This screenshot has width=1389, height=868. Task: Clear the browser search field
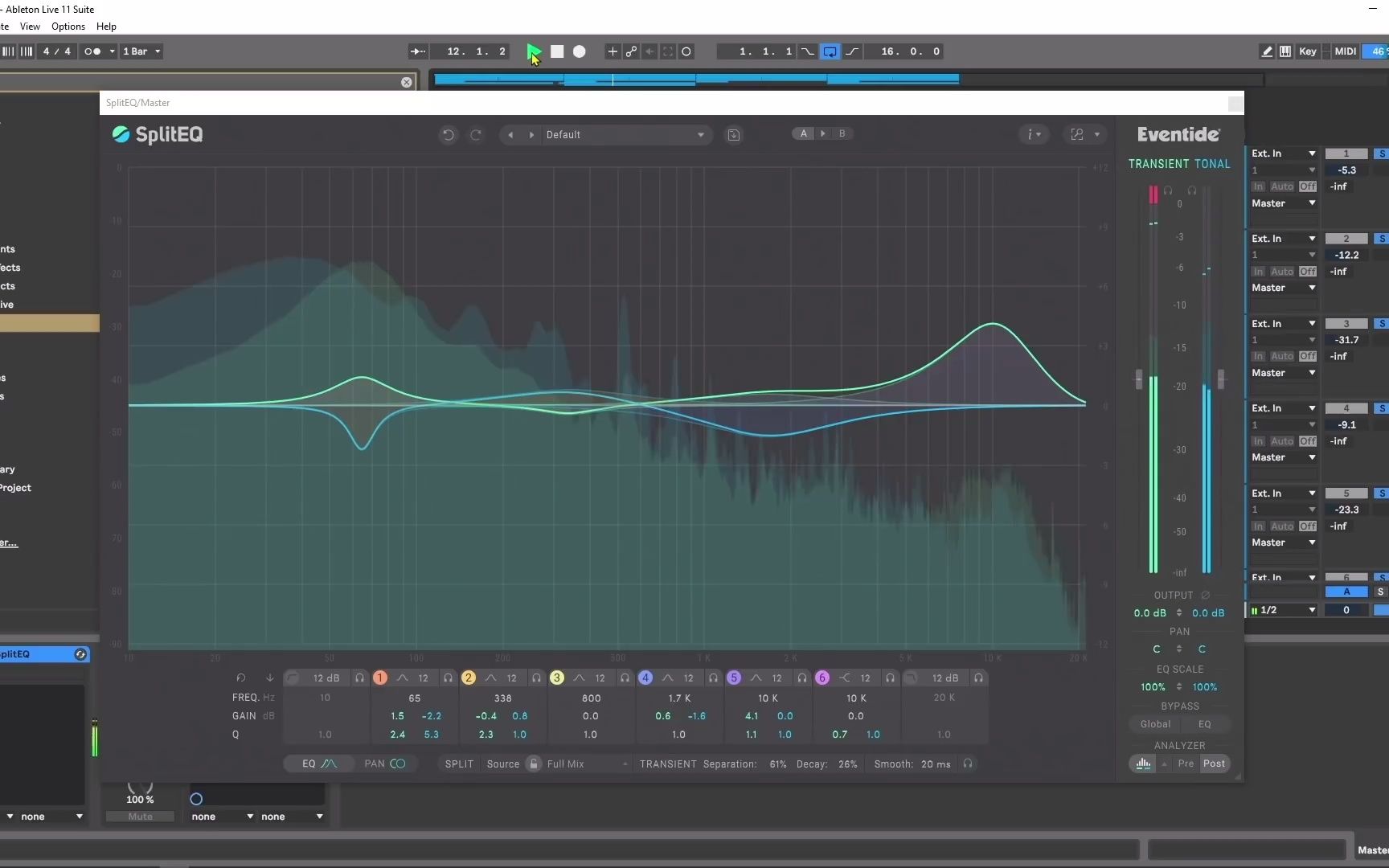(407, 82)
